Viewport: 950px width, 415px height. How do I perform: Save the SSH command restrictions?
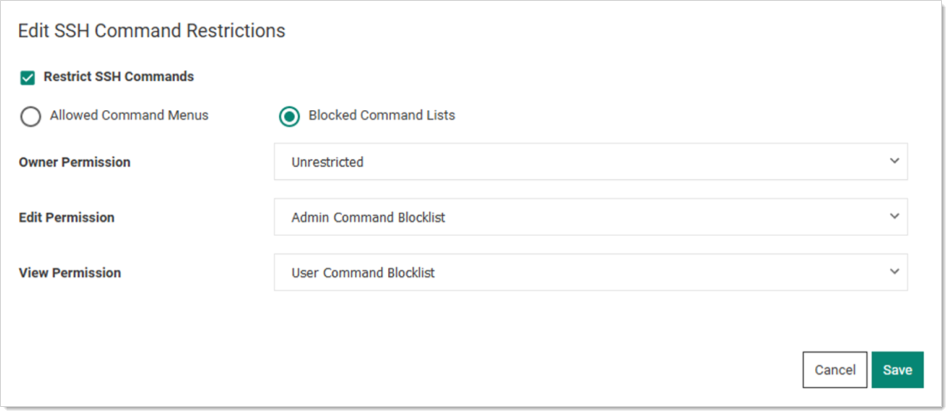point(897,370)
